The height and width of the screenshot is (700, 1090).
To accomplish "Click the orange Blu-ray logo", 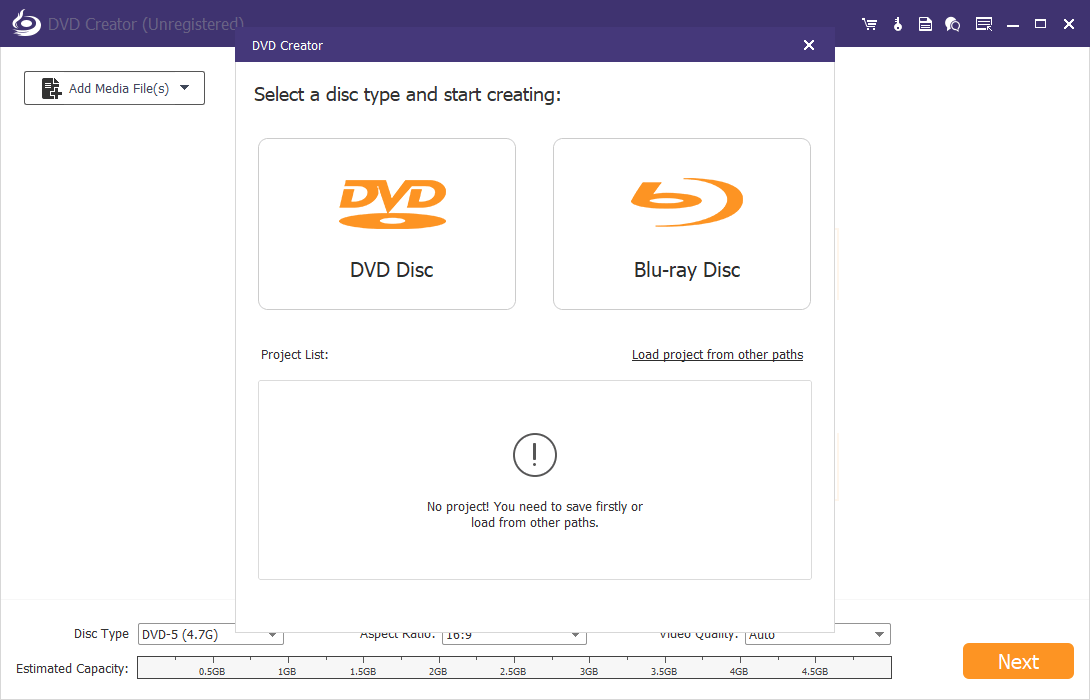I will tap(687, 202).
